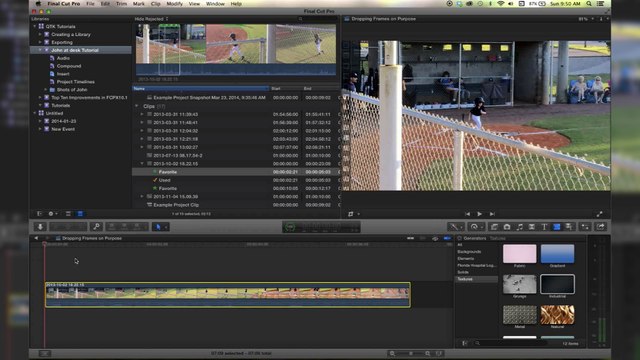
Task: Click the generators search field
Action: (510, 343)
